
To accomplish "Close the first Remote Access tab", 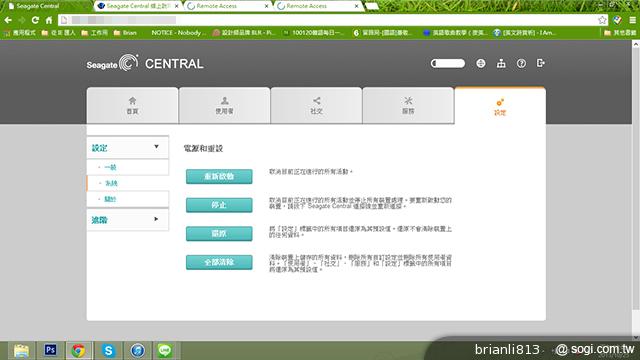I will tap(267, 6).
